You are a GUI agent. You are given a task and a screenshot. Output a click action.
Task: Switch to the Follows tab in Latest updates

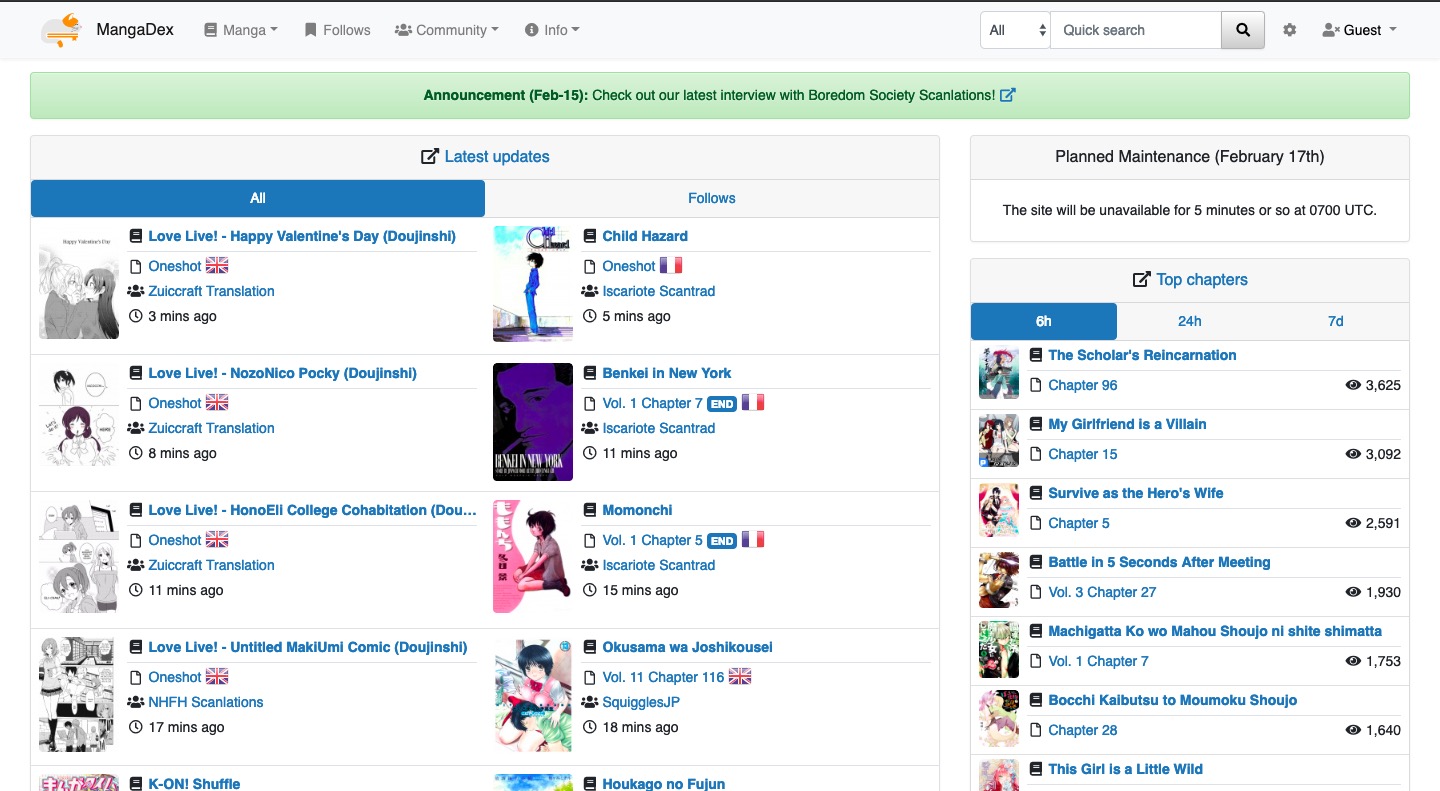(x=712, y=198)
